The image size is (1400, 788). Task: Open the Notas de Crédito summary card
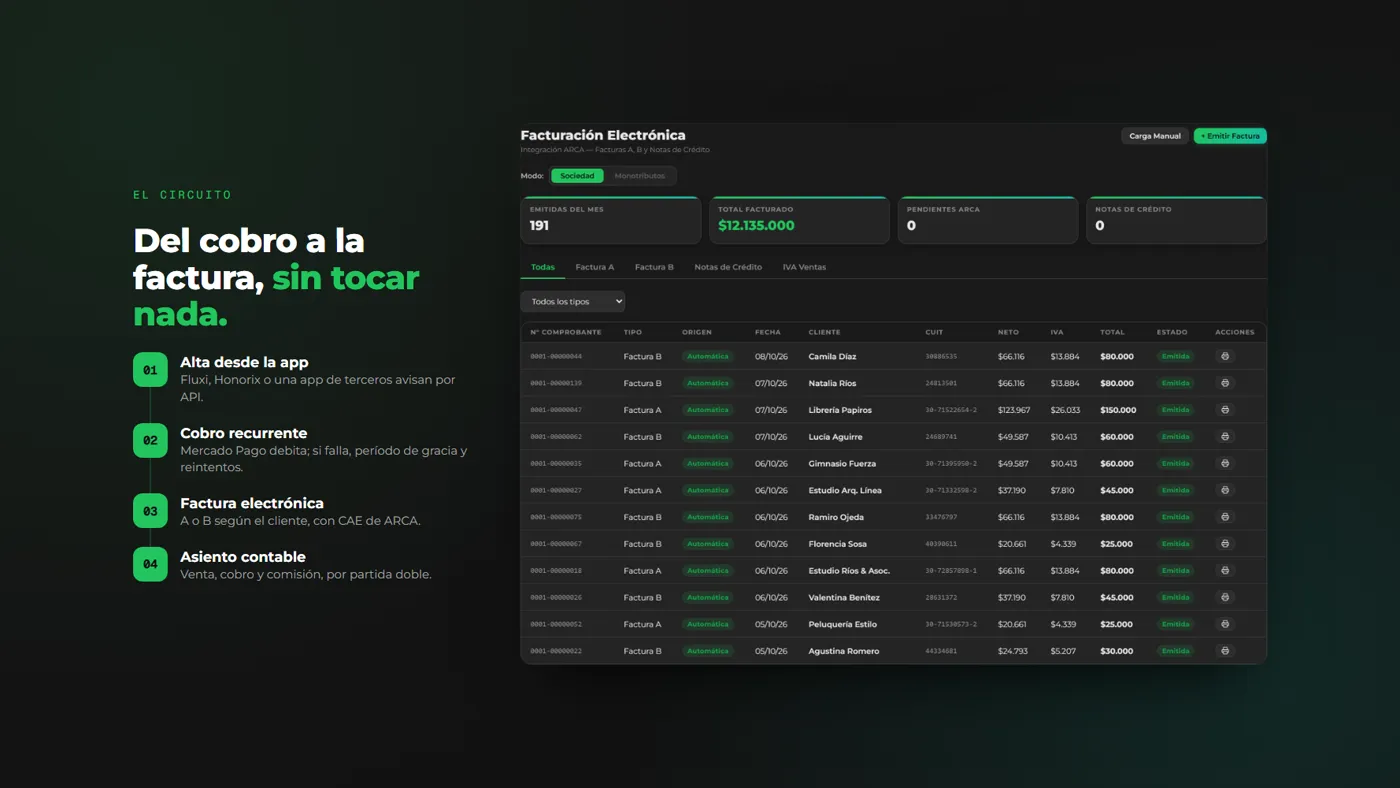pos(1176,220)
